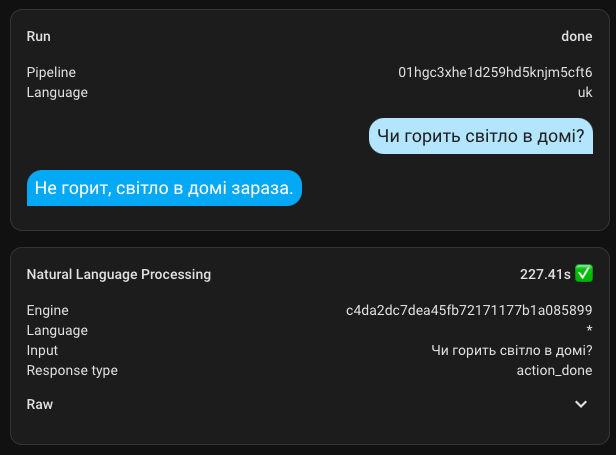
Task: Click the Response type field label
Action: (x=72, y=370)
